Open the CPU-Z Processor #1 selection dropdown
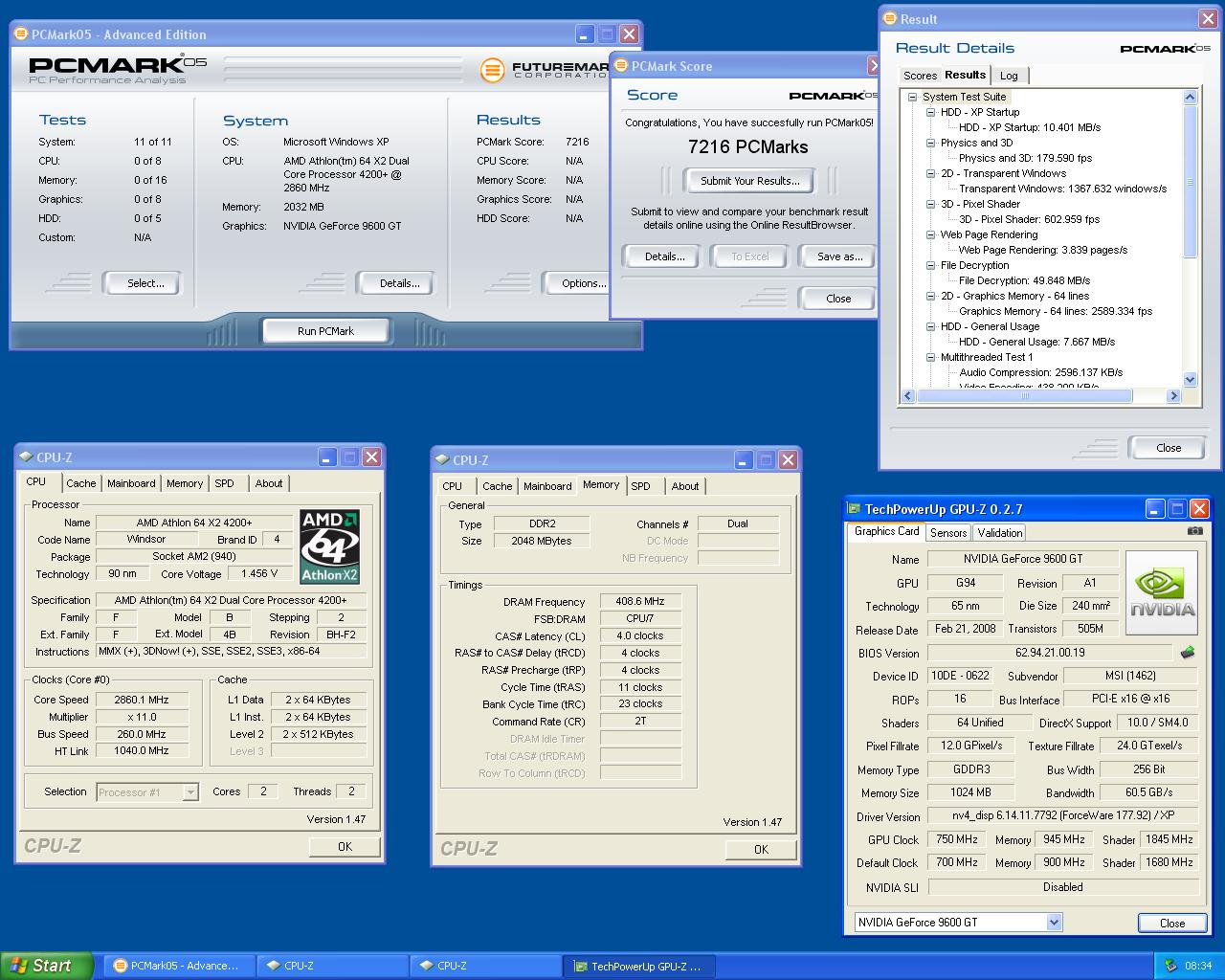 (190, 791)
